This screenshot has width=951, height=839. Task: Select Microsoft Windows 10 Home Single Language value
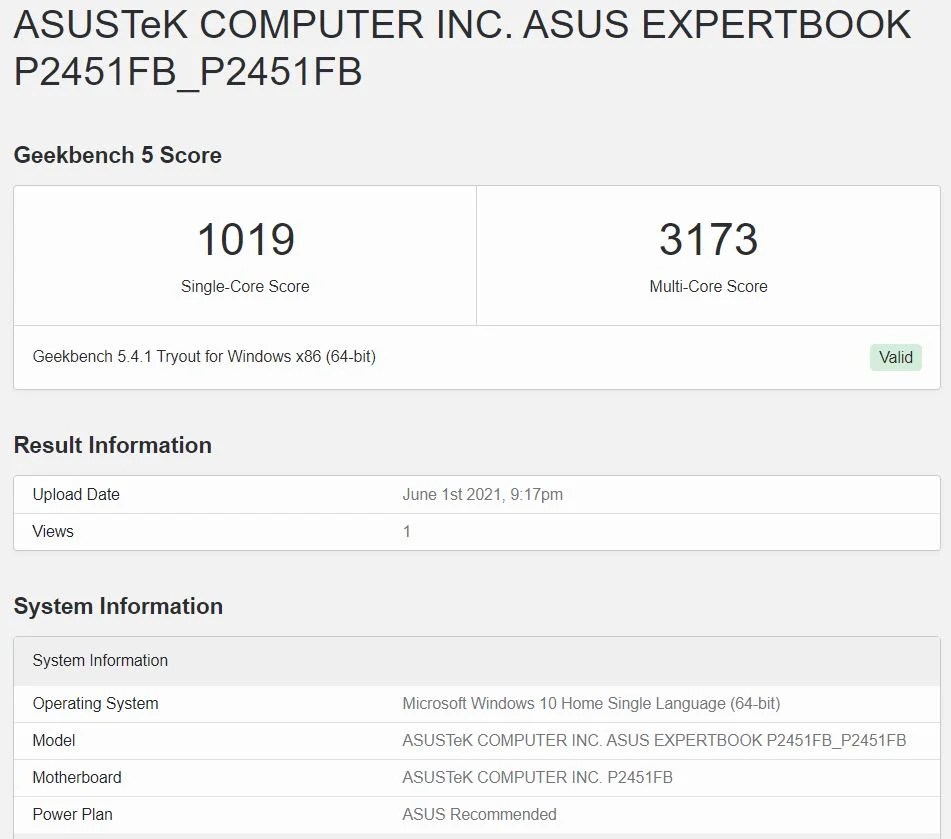pos(591,704)
